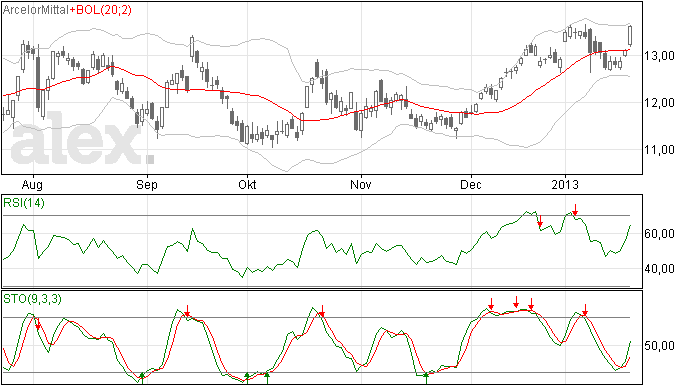The height and width of the screenshot is (387, 690).
Task: Click the 60,00 RSI axis value
Action: coord(659,234)
